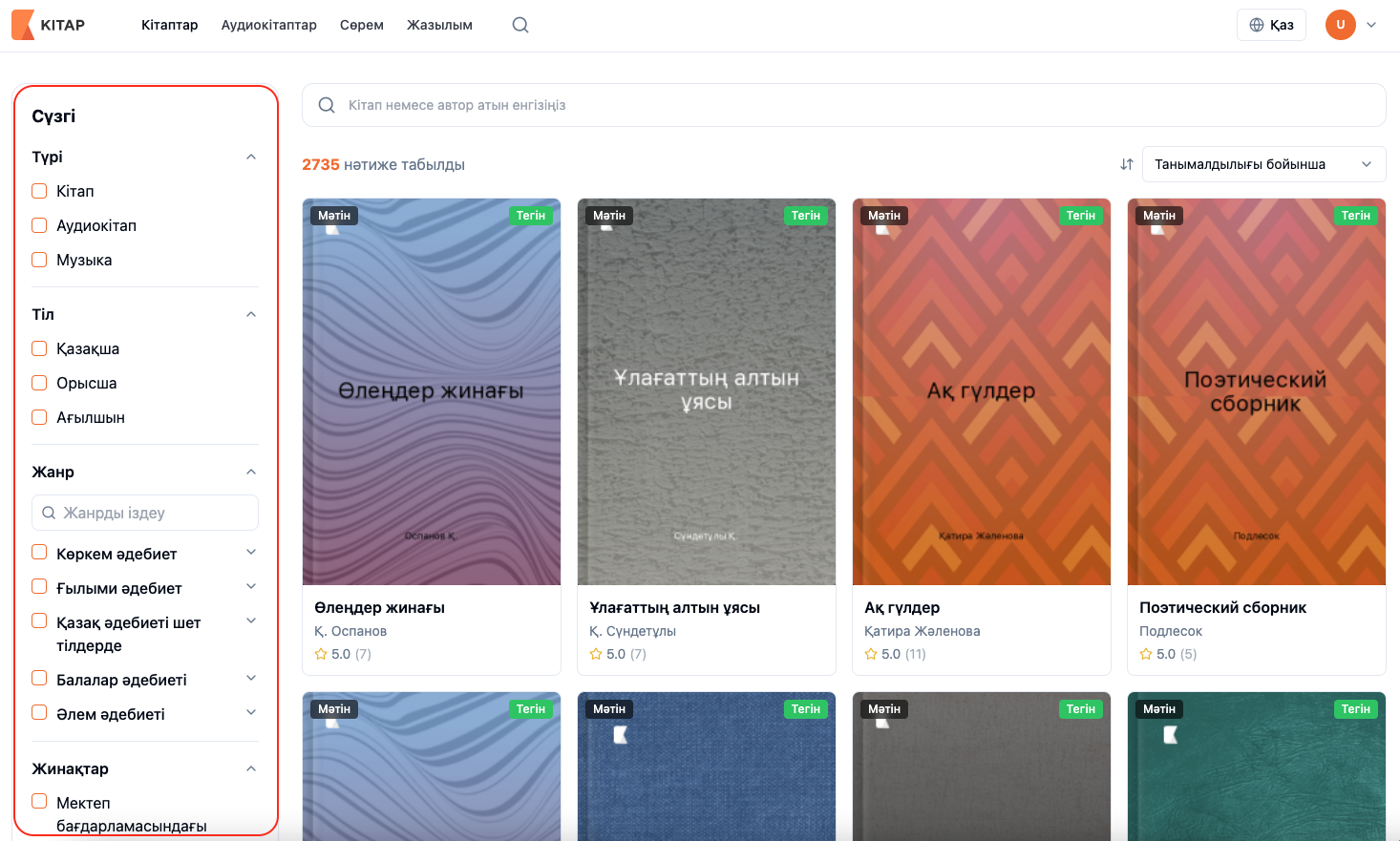The image size is (1400, 841).
Task: Switch language with the Қаз button
Action: (x=1271, y=25)
